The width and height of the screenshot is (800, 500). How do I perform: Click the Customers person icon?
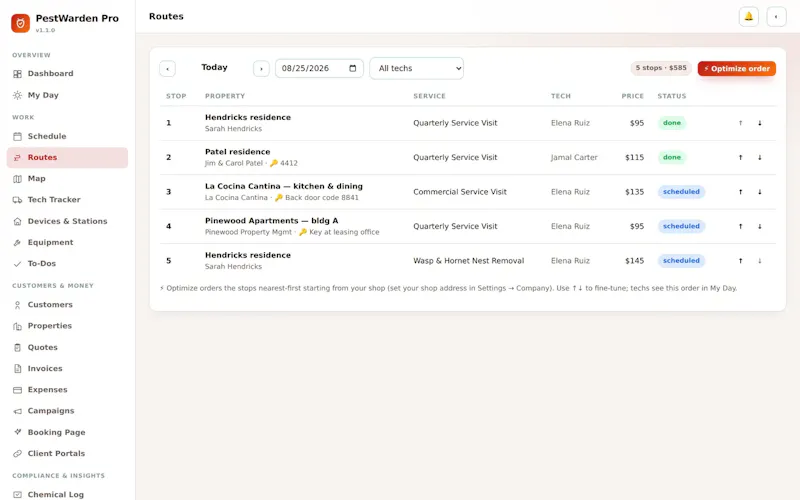tap(17, 305)
